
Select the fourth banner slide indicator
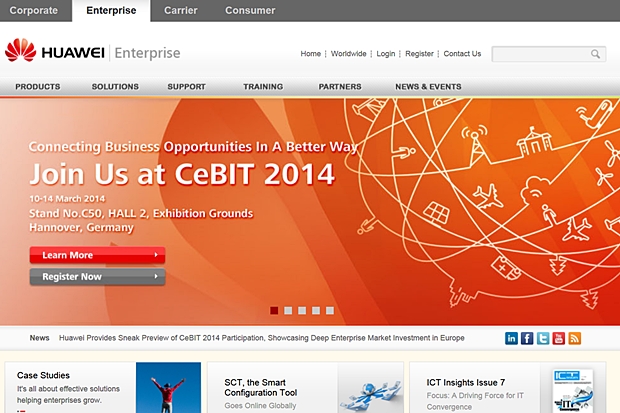316,311
